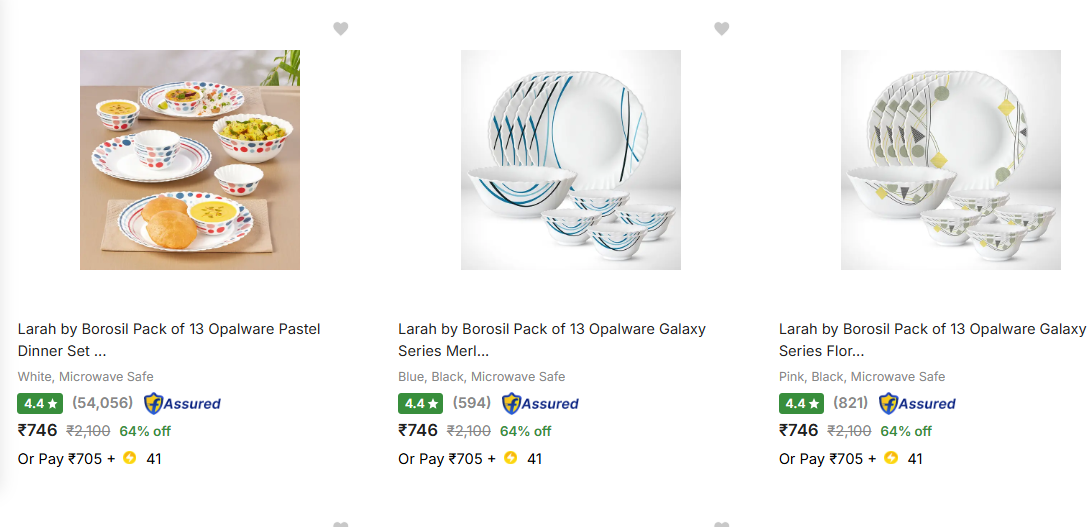Click the Assured badge on the Galaxy Flor set
Screen dimensions: 1088x527
[x=917, y=404]
